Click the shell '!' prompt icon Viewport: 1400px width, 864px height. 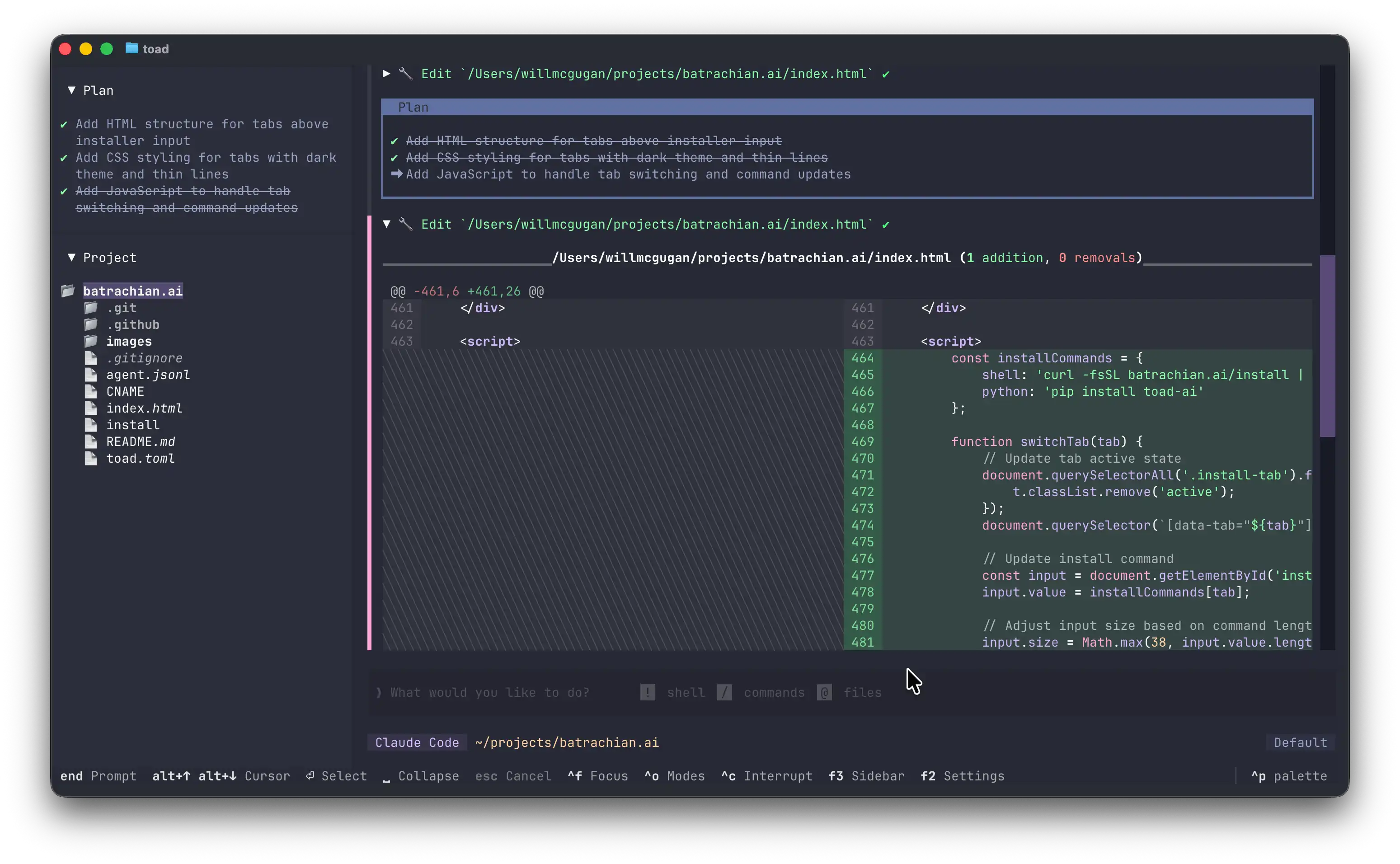648,693
